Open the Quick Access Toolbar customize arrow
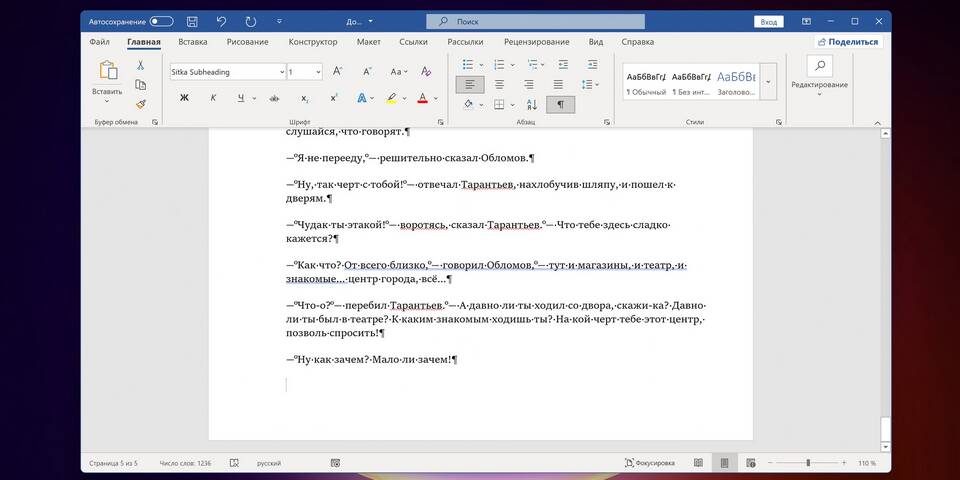 [279, 21]
